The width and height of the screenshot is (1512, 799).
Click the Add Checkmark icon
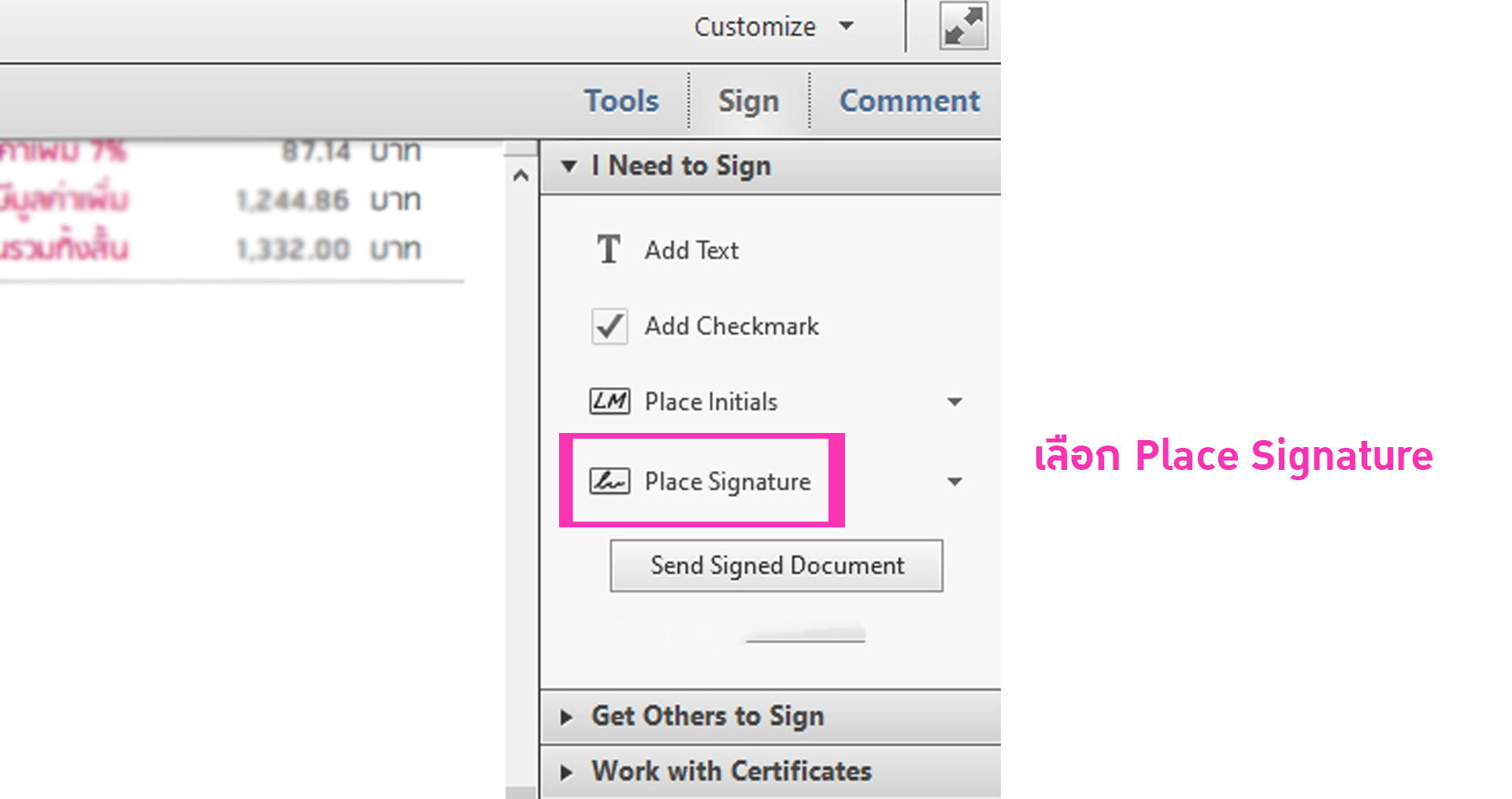point(610,326)
